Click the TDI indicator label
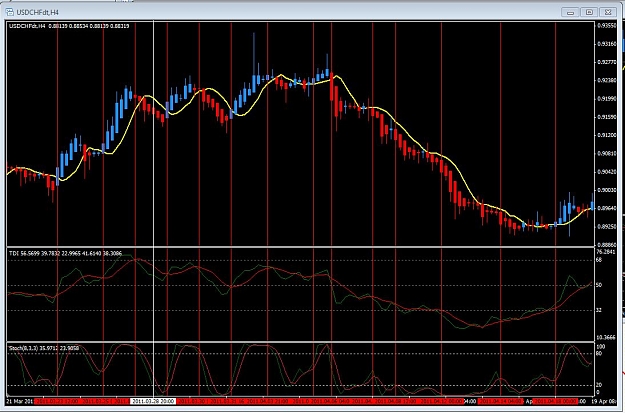This screenshot has width=625, height=413. [65, 253]
